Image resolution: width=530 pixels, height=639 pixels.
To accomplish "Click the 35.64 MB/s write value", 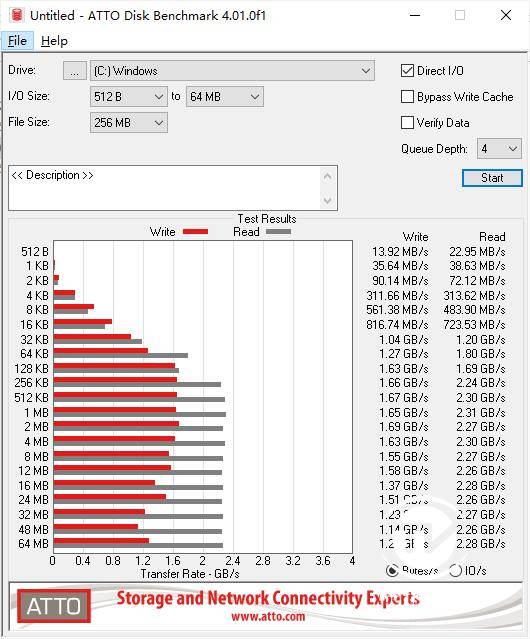I will (x=400, y=266).
